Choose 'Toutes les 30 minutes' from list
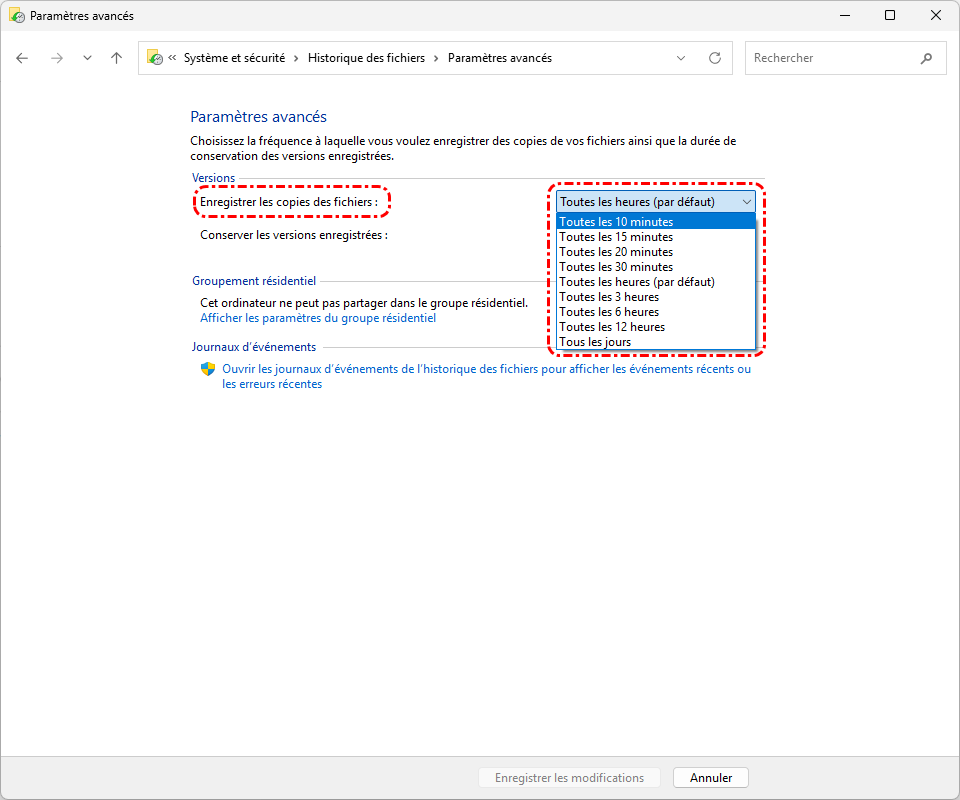This screenshot has height=800, width=960. point(616,267)
